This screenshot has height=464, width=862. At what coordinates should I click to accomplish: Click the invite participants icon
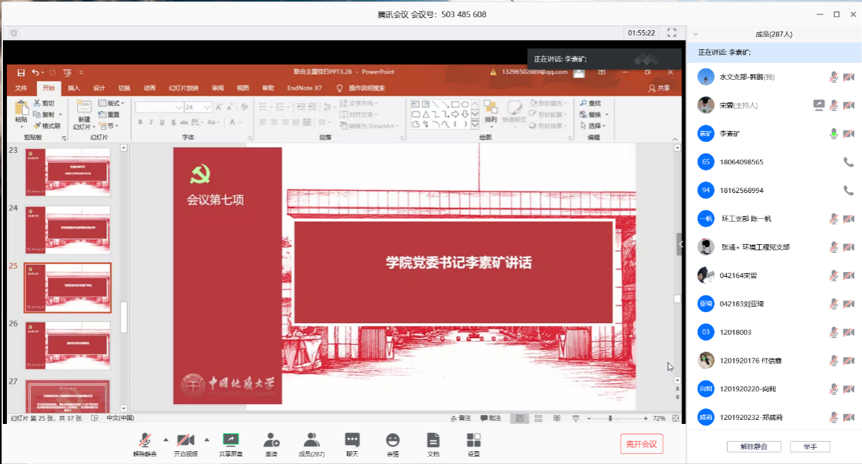tap(271, 440)
